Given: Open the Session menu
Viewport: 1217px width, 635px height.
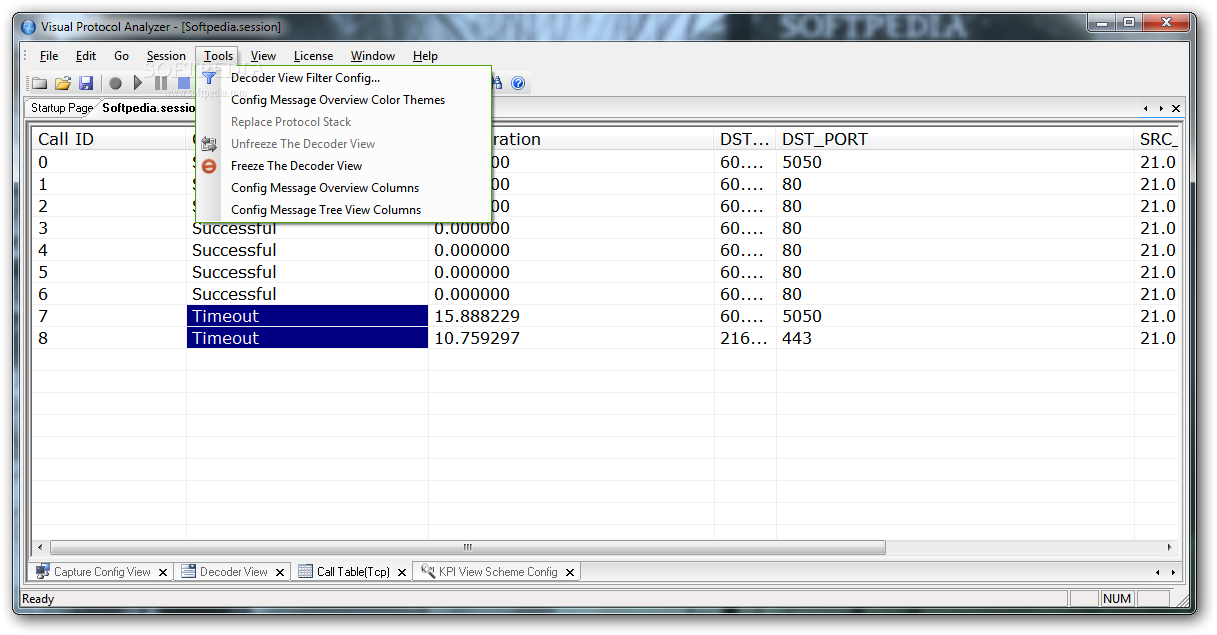Looking at the screenshot, I should (166, 56).
